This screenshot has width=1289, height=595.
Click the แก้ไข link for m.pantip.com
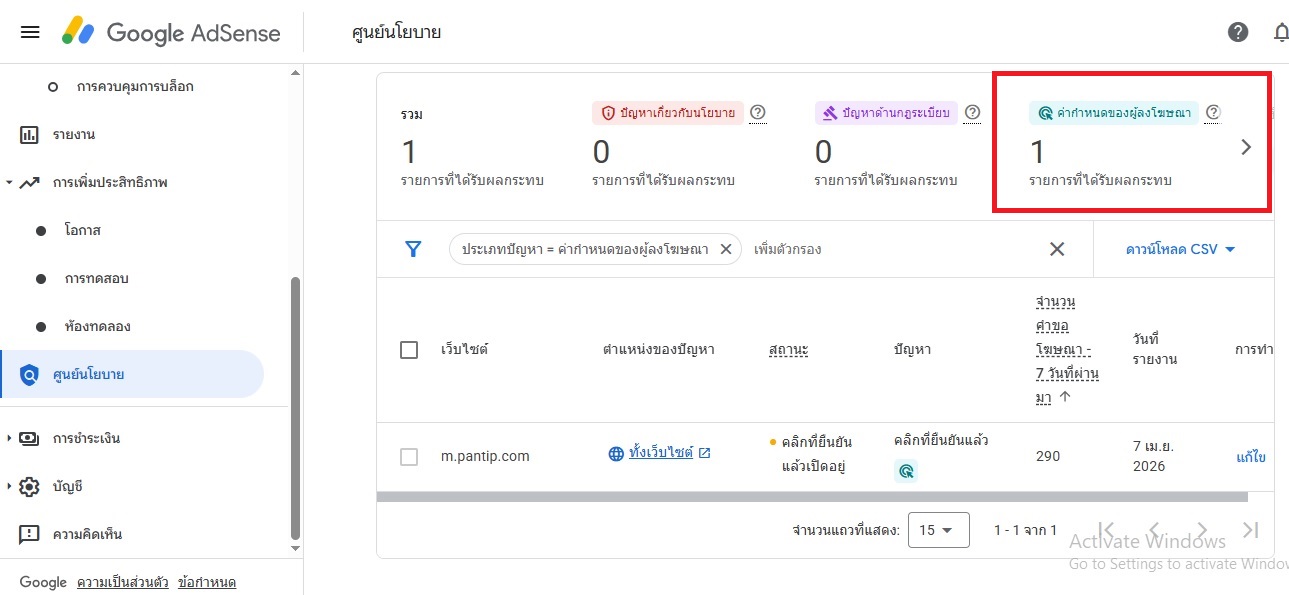1251,457
